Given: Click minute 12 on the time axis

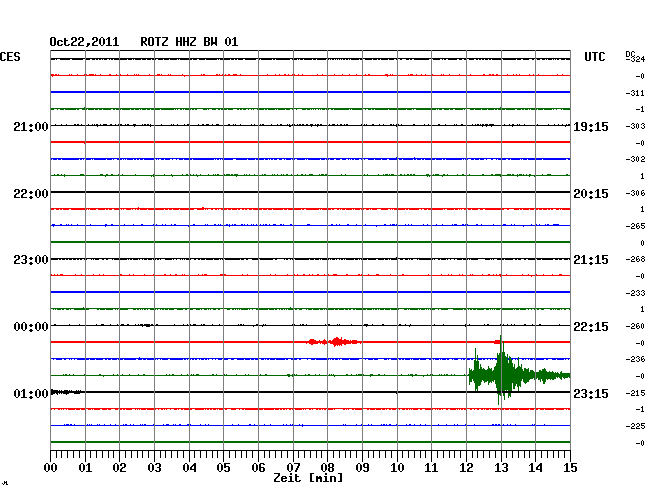Looking at the screenshot, I should [x=466, y=467].
